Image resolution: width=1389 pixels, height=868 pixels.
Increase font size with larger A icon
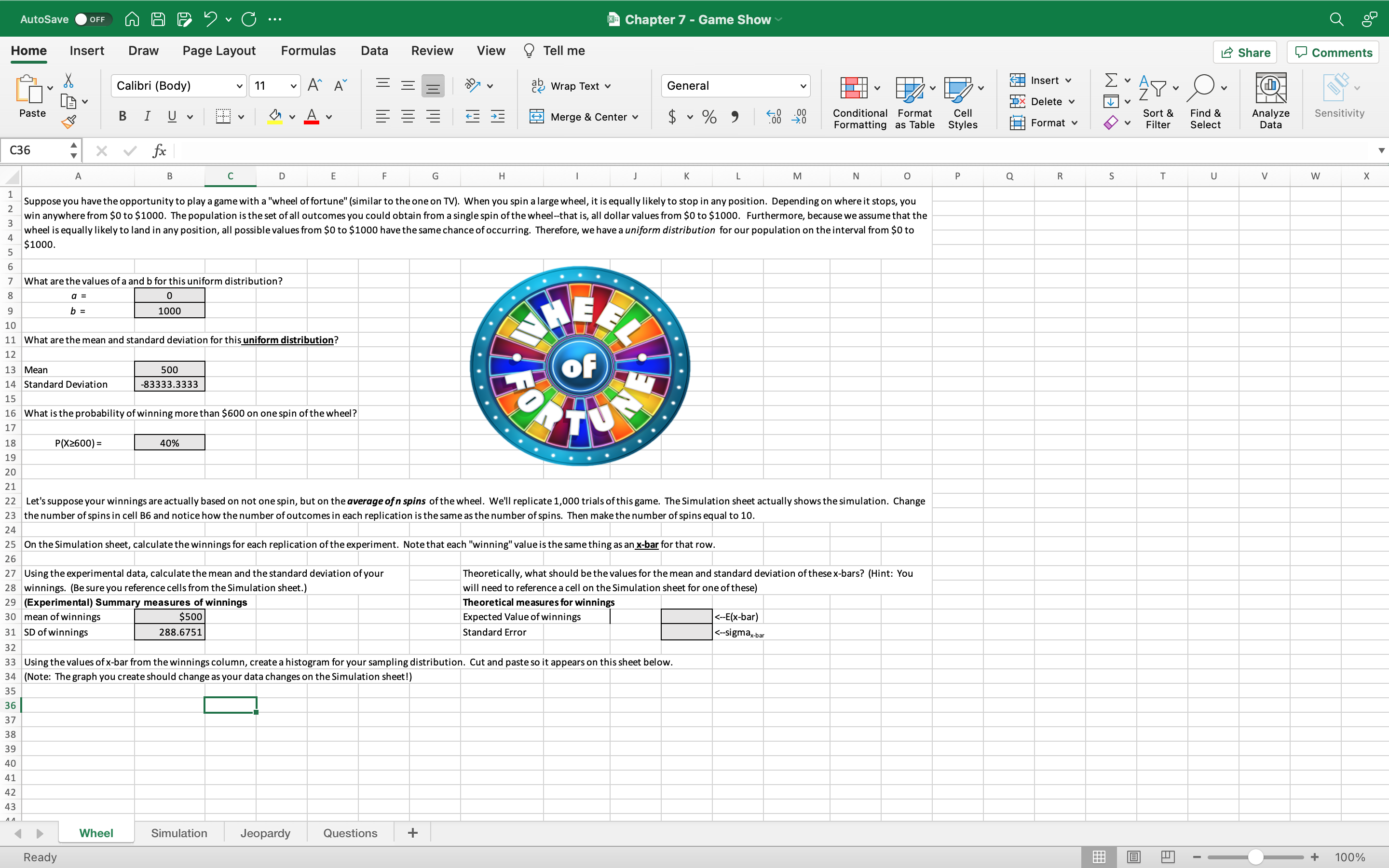point(314,85)
